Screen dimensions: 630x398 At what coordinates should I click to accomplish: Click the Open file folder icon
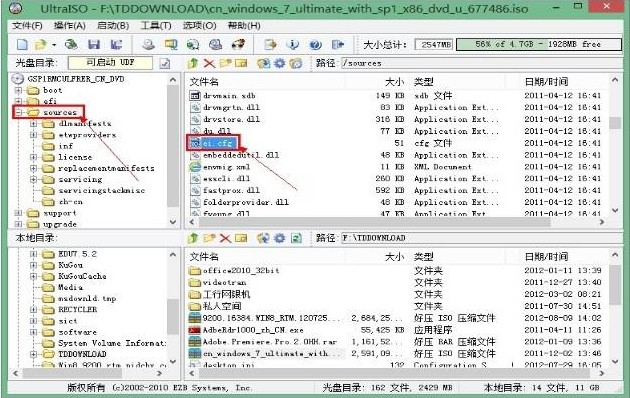point(41,44)
